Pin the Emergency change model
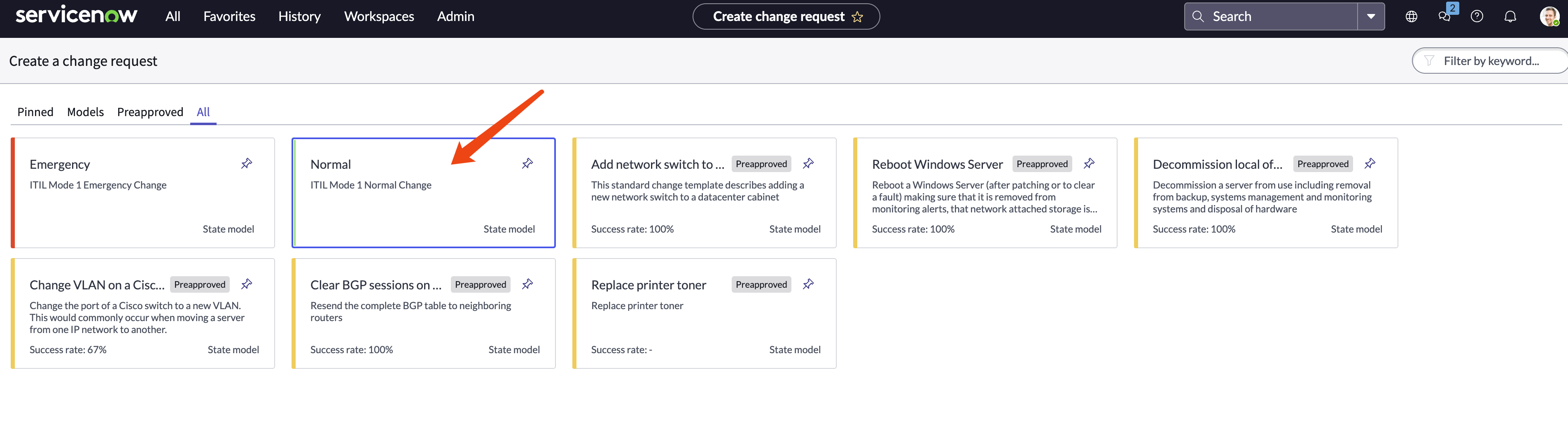This screenshot has width=1568, height=424. tap(247, 164)
